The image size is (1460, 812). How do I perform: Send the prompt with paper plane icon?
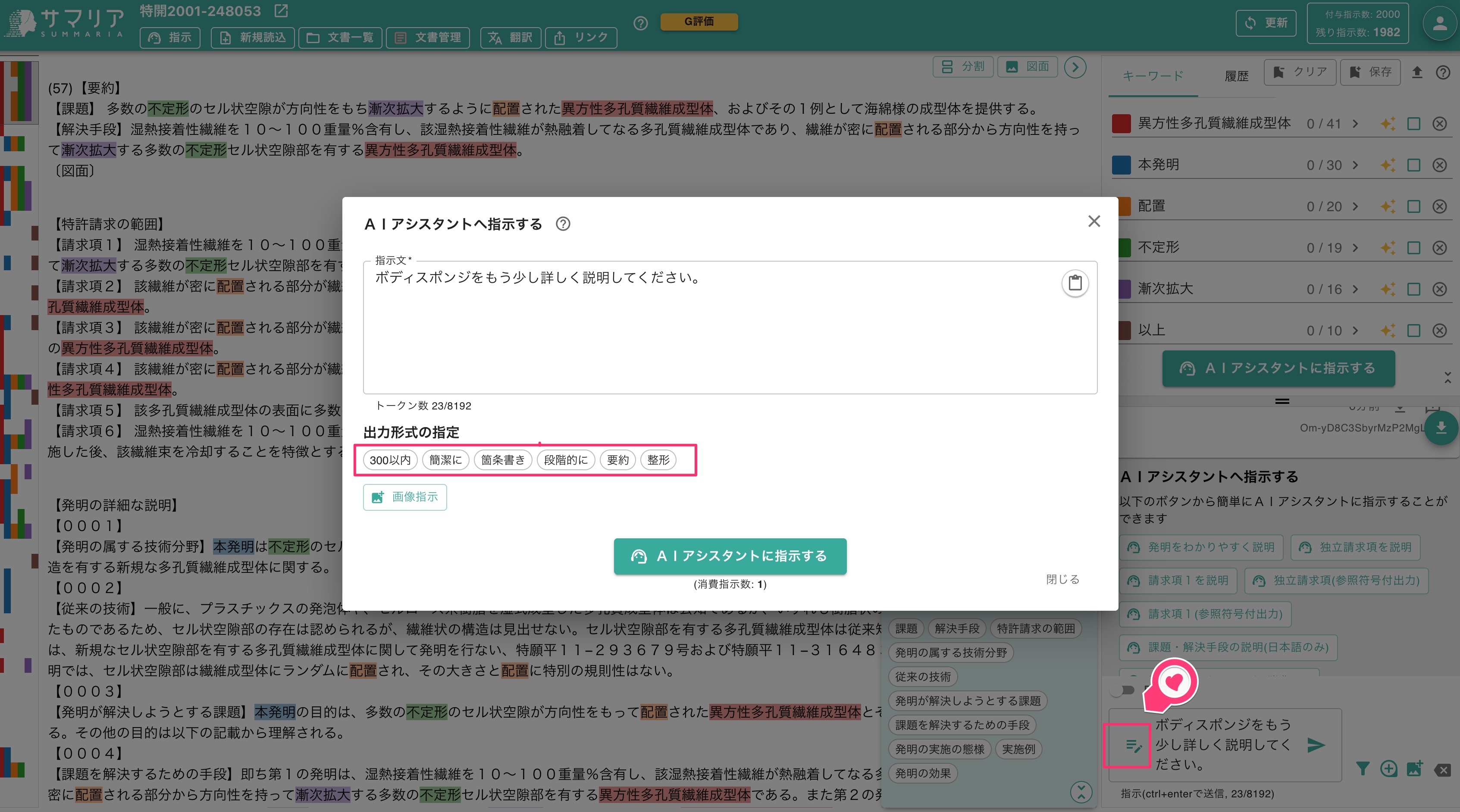(1316, 745)
